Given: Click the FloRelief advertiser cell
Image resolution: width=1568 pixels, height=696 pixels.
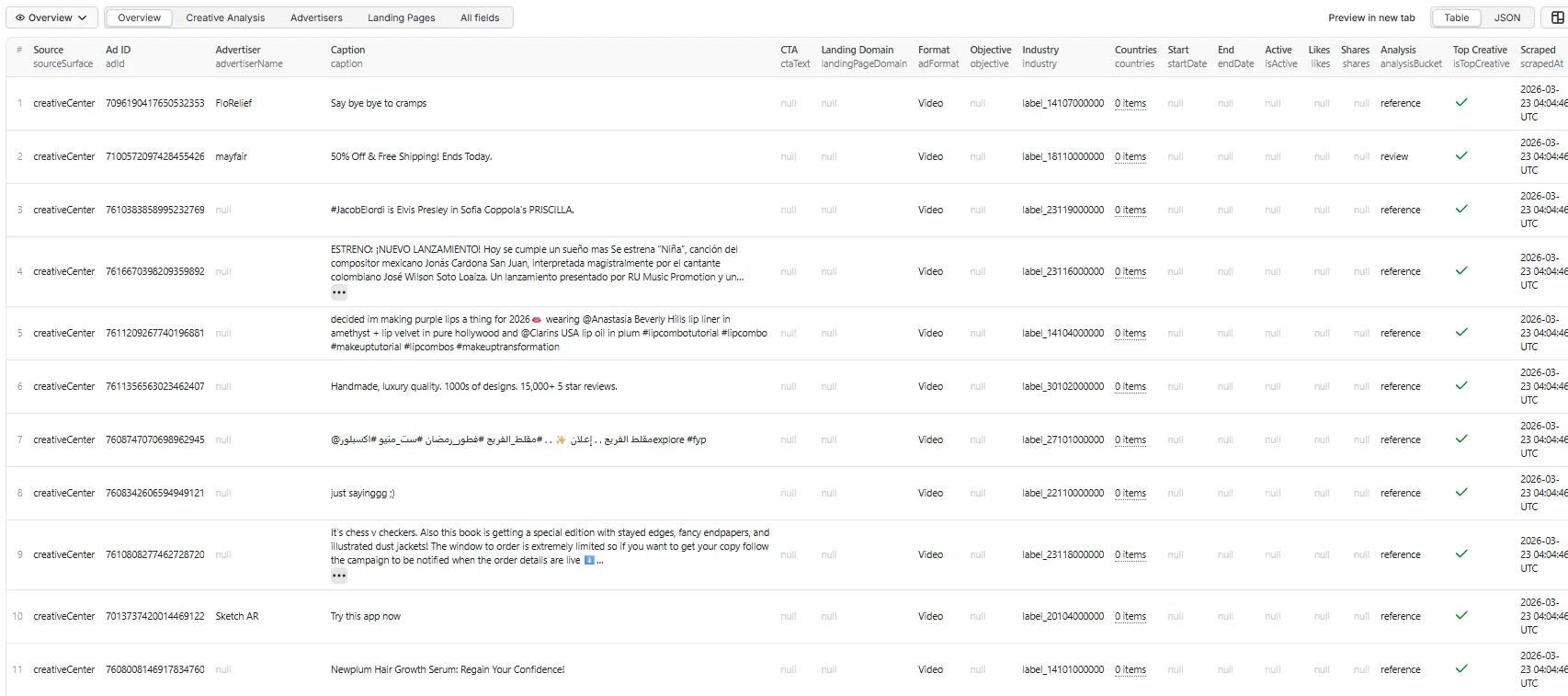Looking at the screenshot, I should point(233,103).
